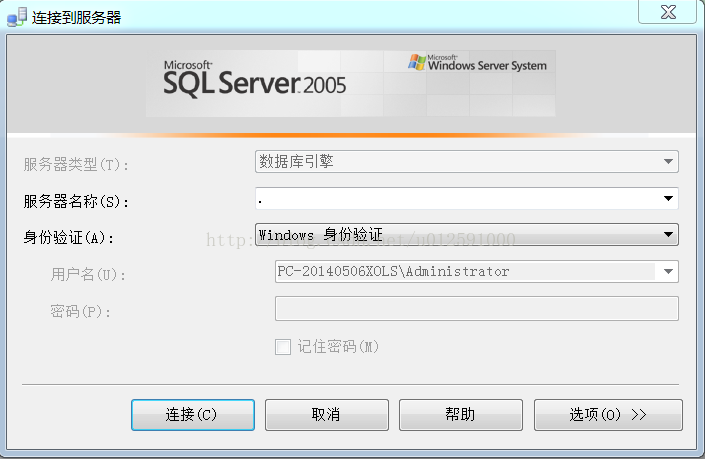Click the Windows Server System flag logo
705x459 pixels.
pos(417,62)
